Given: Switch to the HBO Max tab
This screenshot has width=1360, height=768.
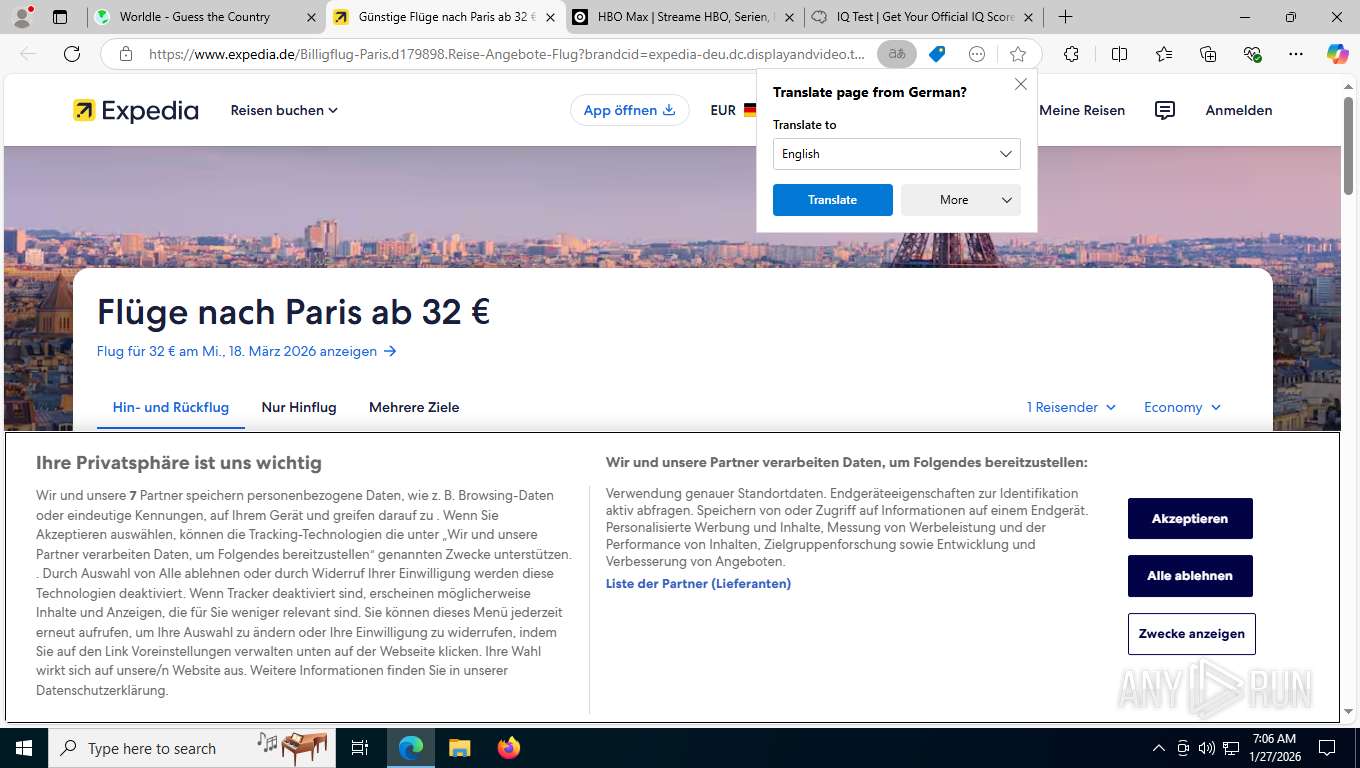Looking at the screenshot, I should pos(684,17).
